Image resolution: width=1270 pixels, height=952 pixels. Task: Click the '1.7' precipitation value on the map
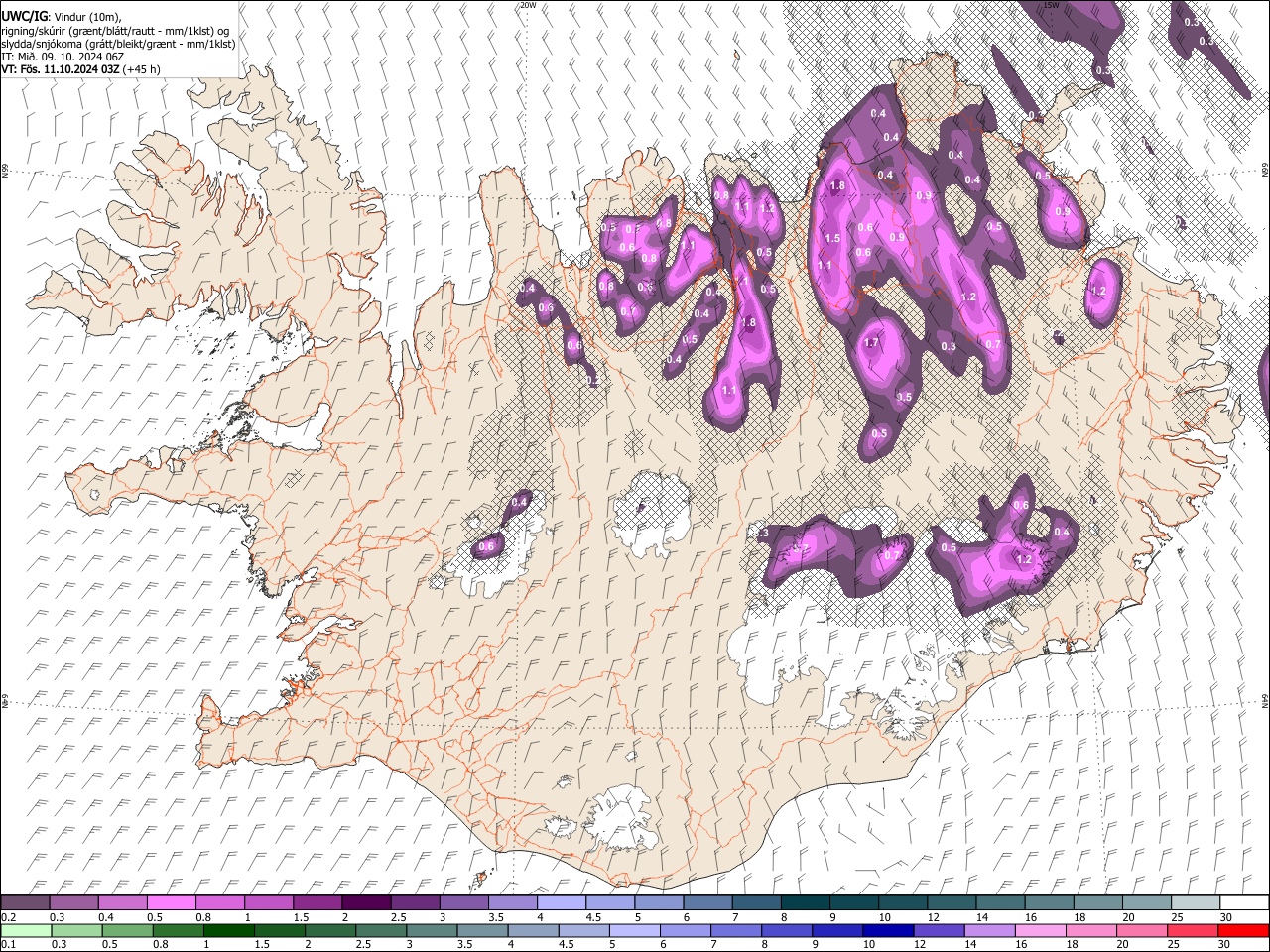[871, 343]
